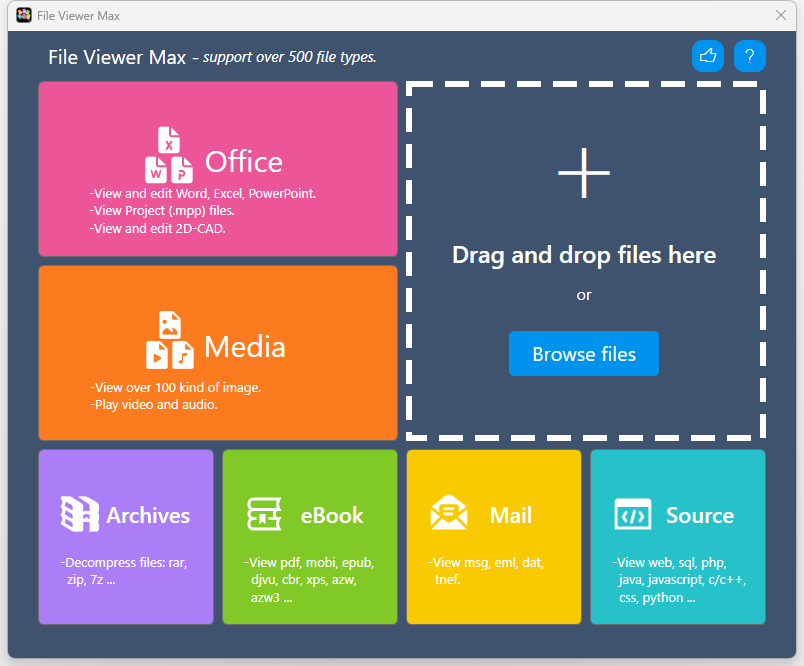Click the Archives zip folder icon
This screenshot has width=804, height=666.
(x=79, y=514)
